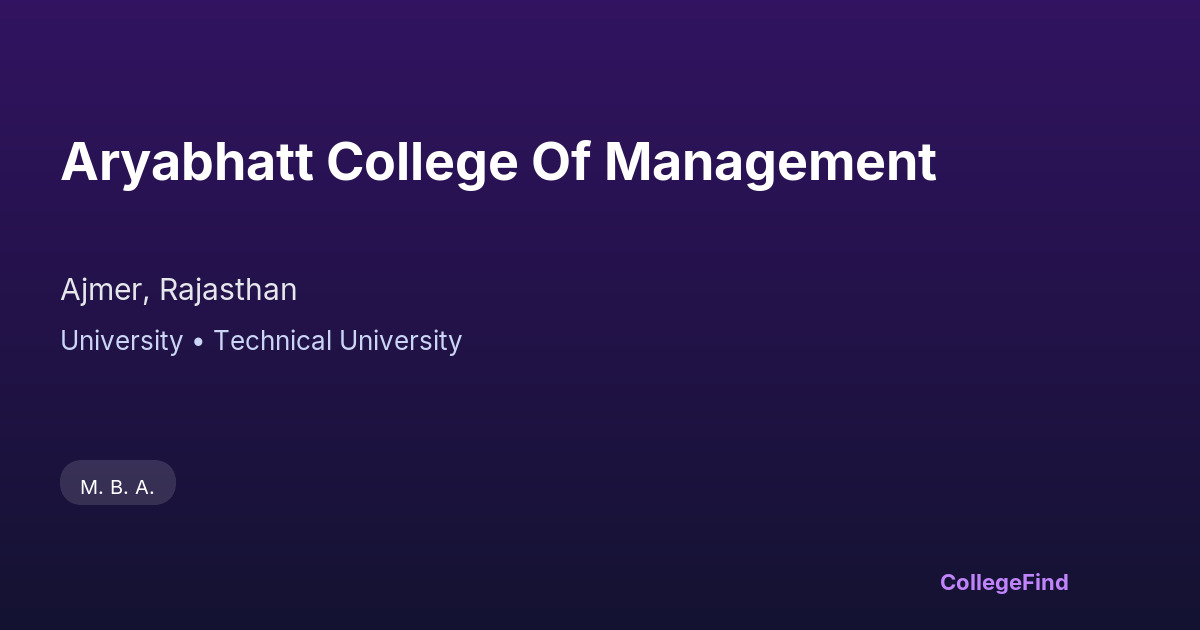Screen dimensions: 1200x630
Task: Click the word Management in the title
Action: pos(770,162)
